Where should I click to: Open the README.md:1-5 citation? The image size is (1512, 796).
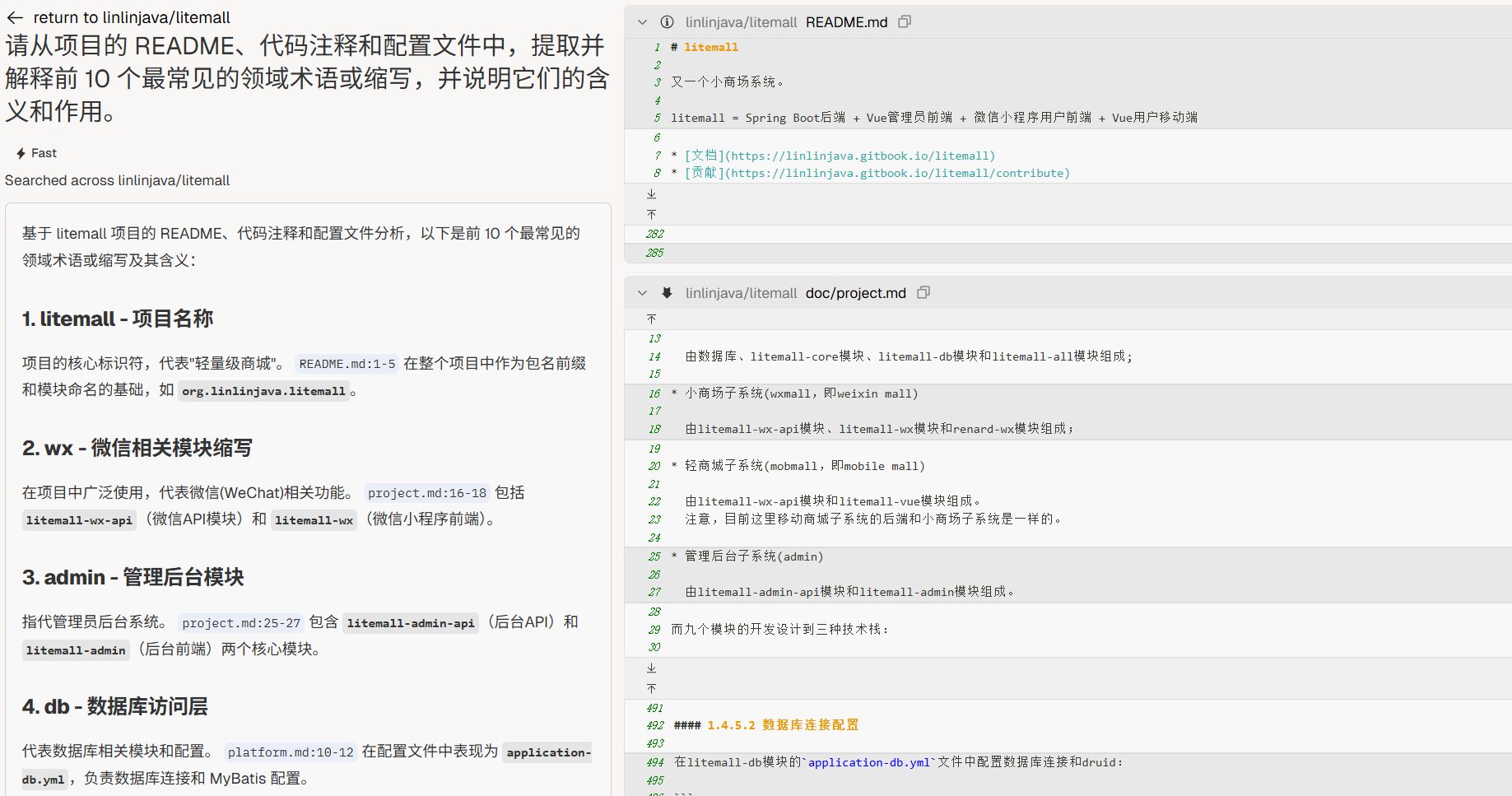347,364
